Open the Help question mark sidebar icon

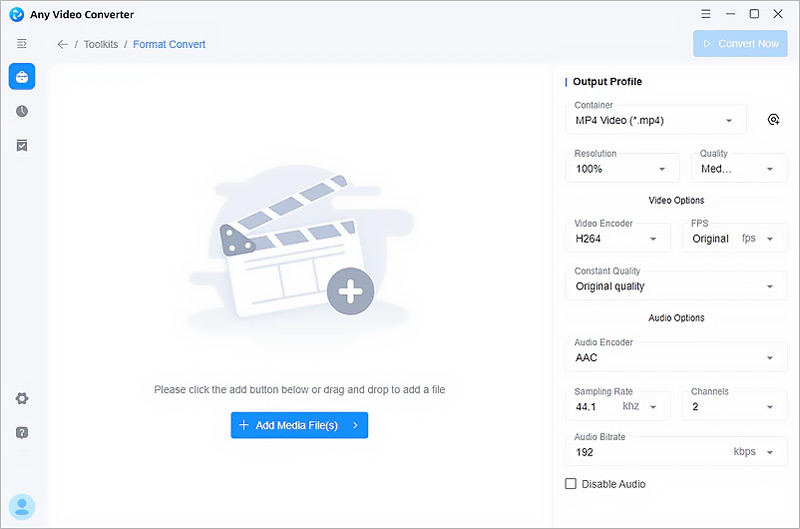22,433
